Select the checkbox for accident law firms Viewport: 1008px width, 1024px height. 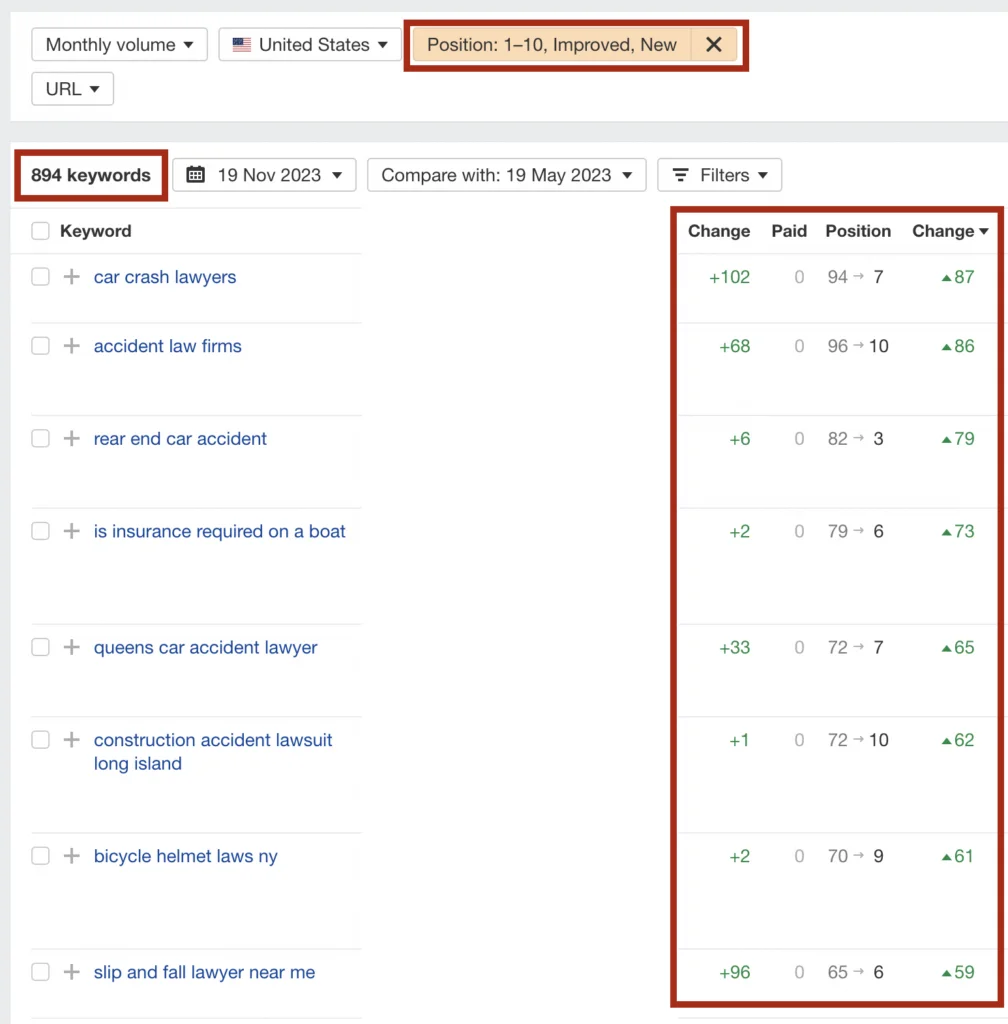tap(40, 346)
